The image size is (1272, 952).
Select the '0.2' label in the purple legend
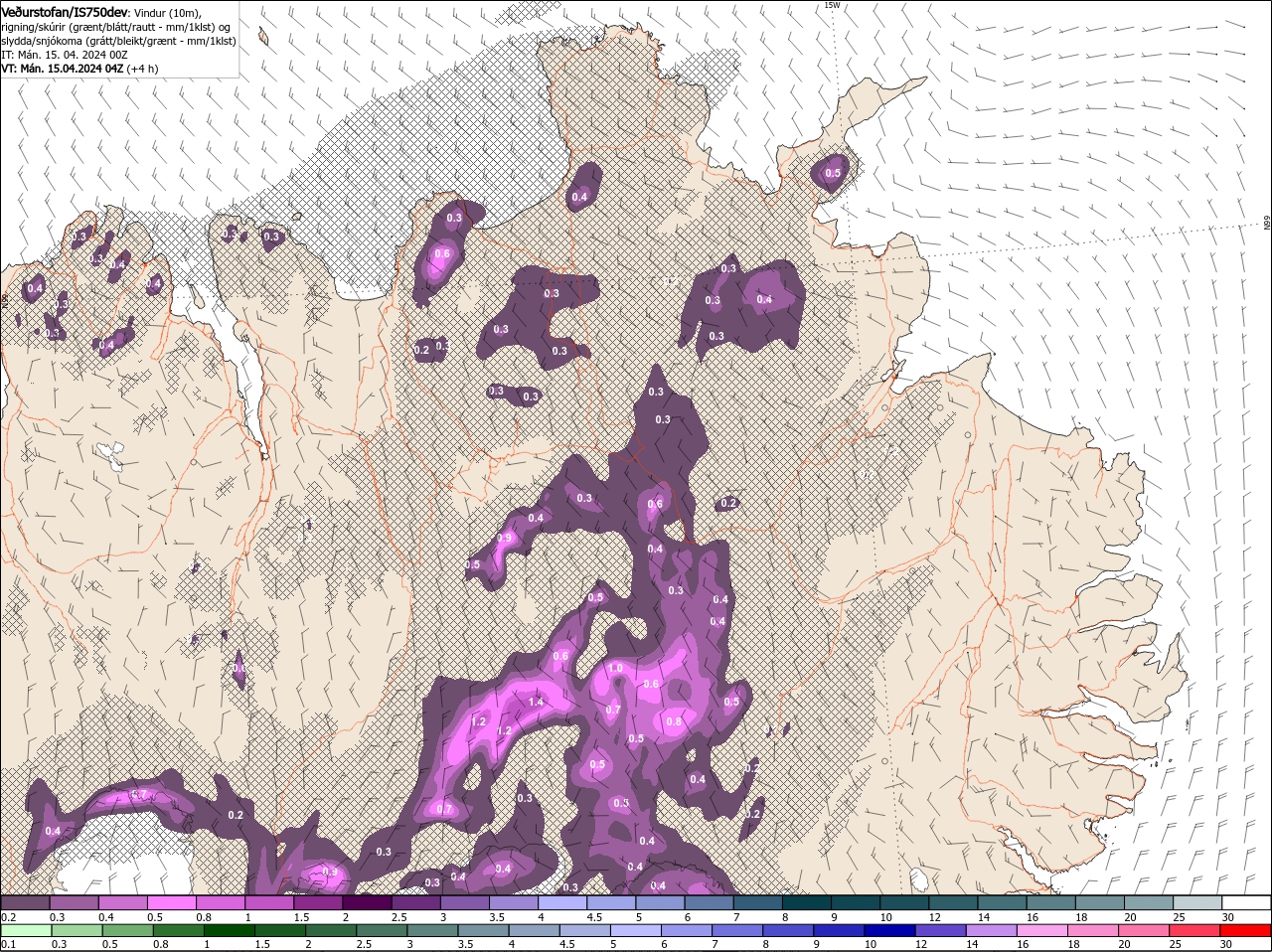[x=8, y=916]
